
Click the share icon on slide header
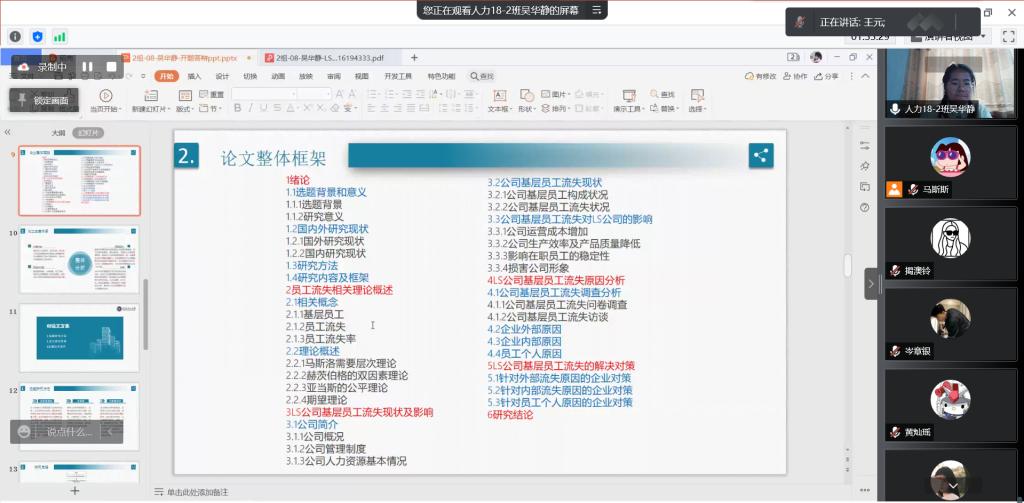pos(761,155)
